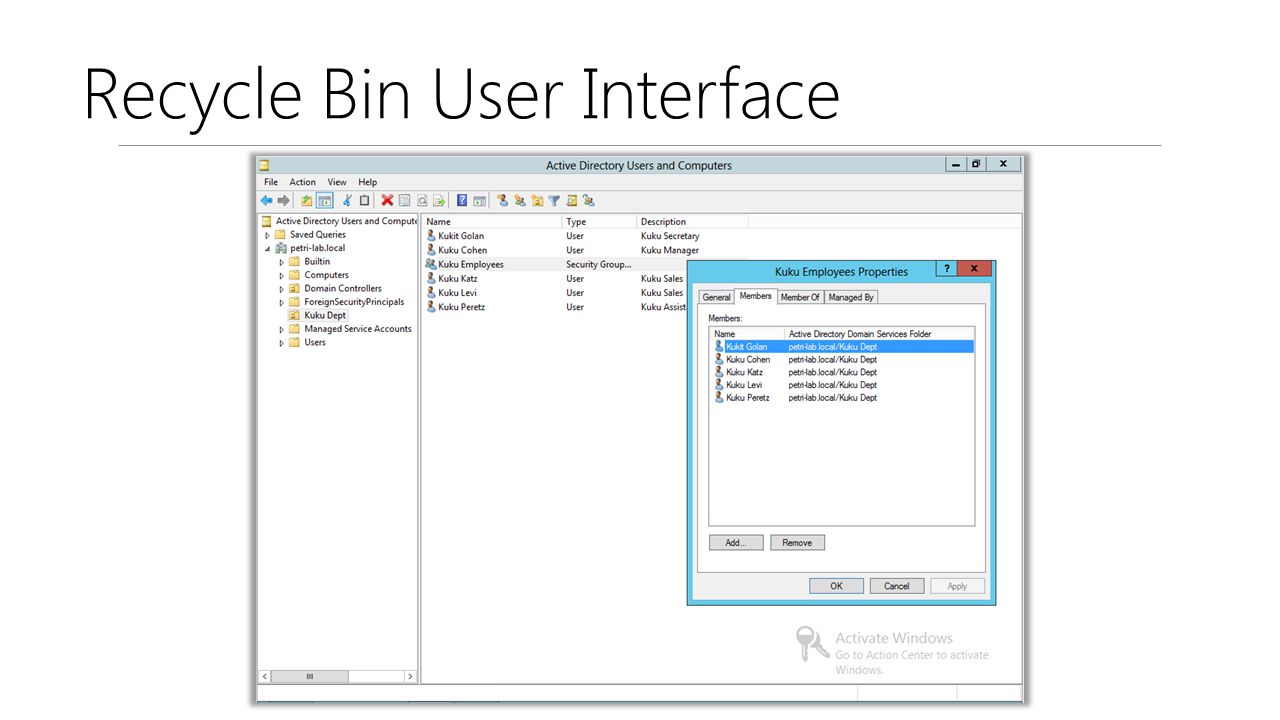Image resolution: width=1280 pixels, height=720 pixels.
Task: Toggle the Show/Hide Action Pane icon
Action: 479,200
